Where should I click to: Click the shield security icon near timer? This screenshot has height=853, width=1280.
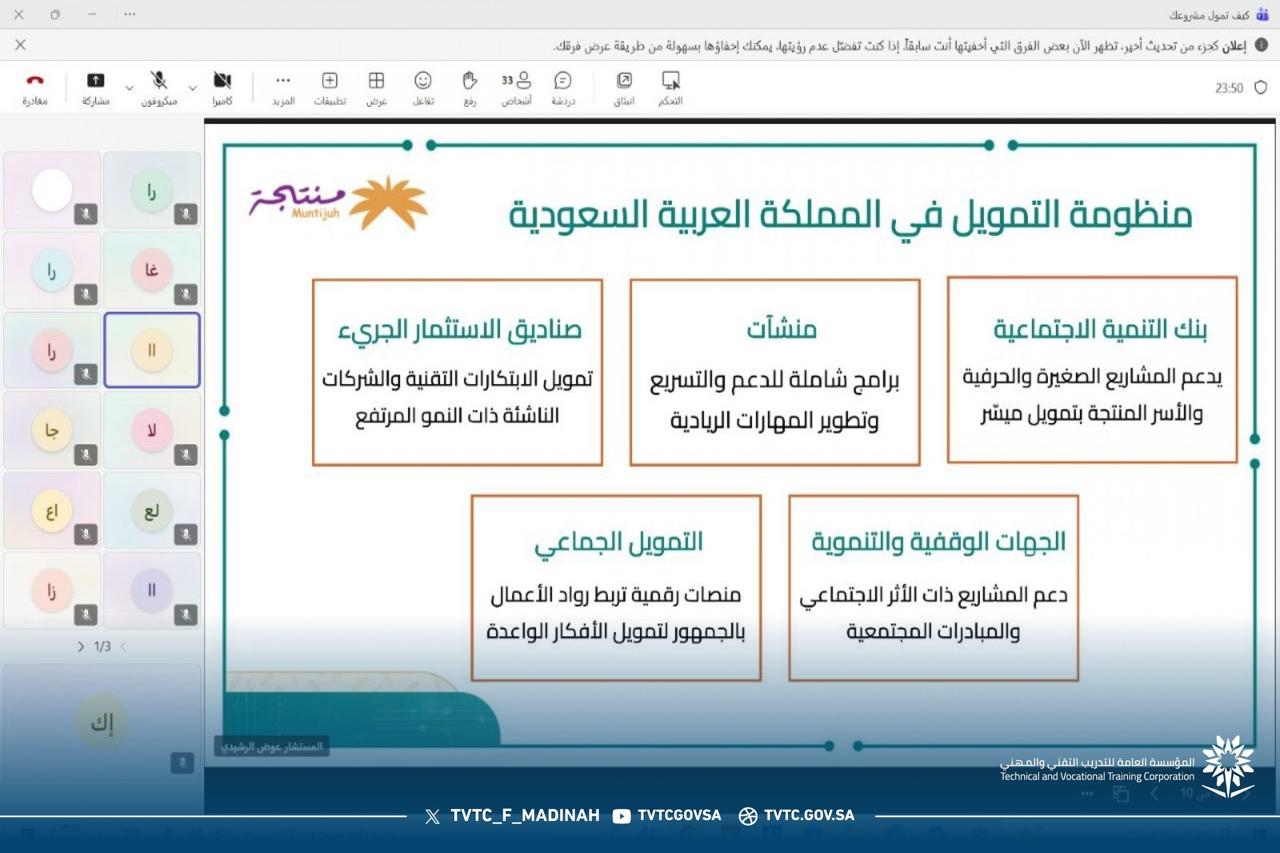click(x=1260, y=88)
